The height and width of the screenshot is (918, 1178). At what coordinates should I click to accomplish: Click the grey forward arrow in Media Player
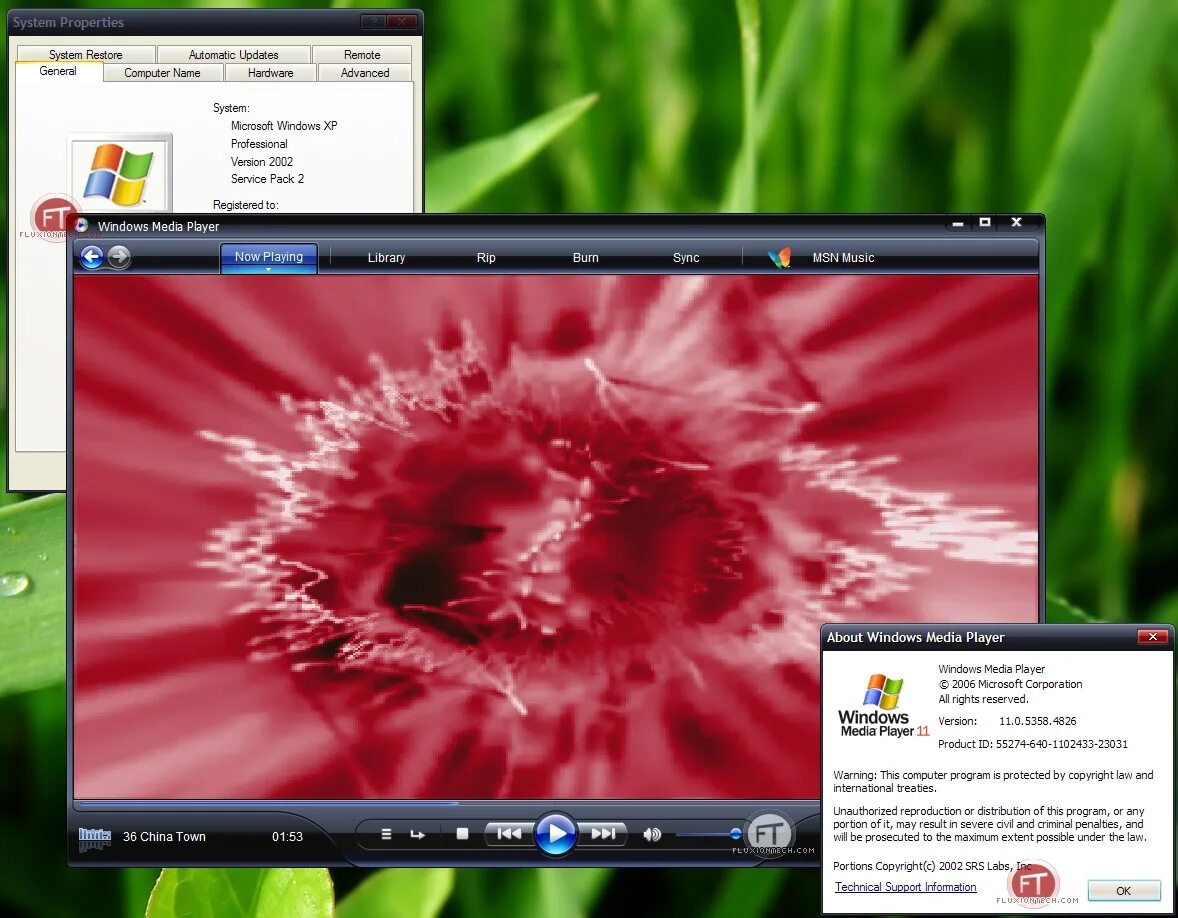coord(119,257)
